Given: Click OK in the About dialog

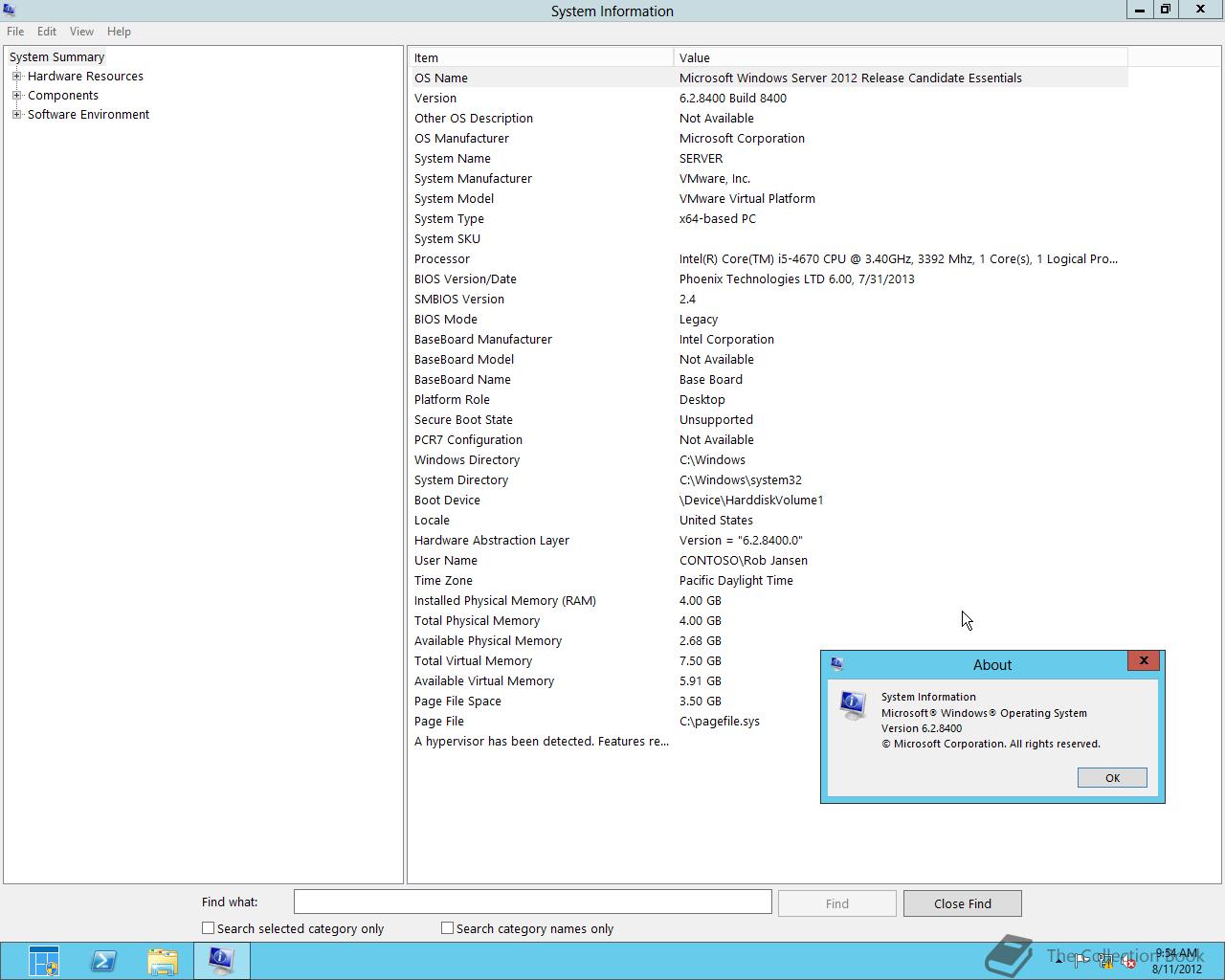Looking at the screenshot, I should click(x=1112, y=778).
